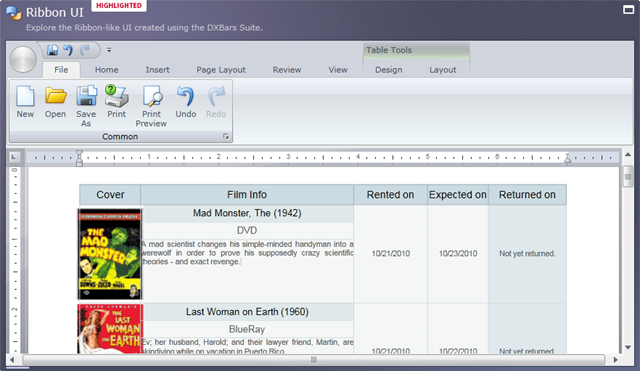Click the large Redo ribbon button

point(216,102)
